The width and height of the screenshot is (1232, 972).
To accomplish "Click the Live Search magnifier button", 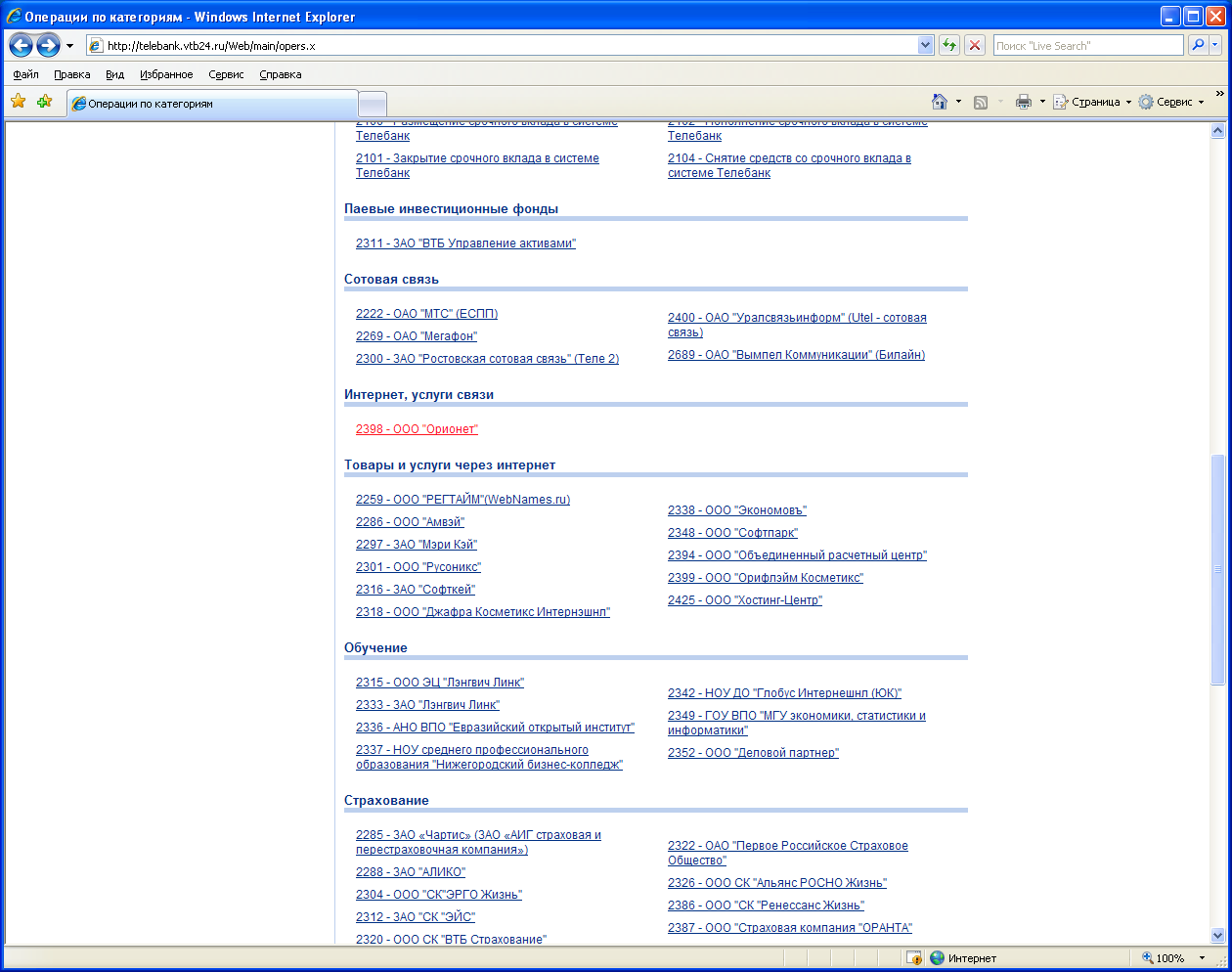I will click(x=1198, y=45).
